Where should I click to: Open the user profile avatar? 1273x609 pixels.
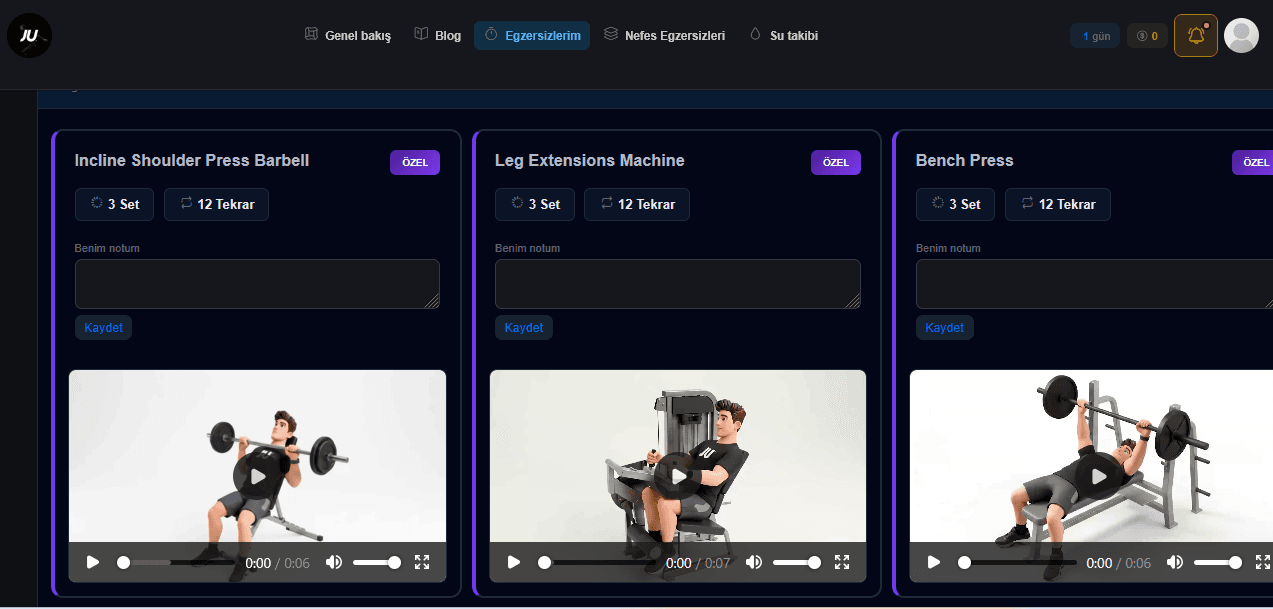1241,36
